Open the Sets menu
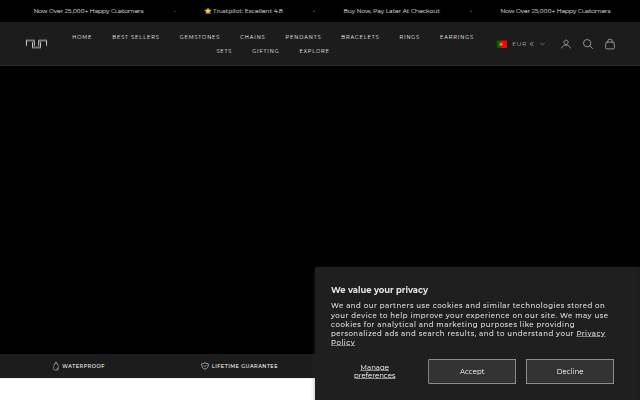This screenshot has width=640, height=400. point(224,51)
